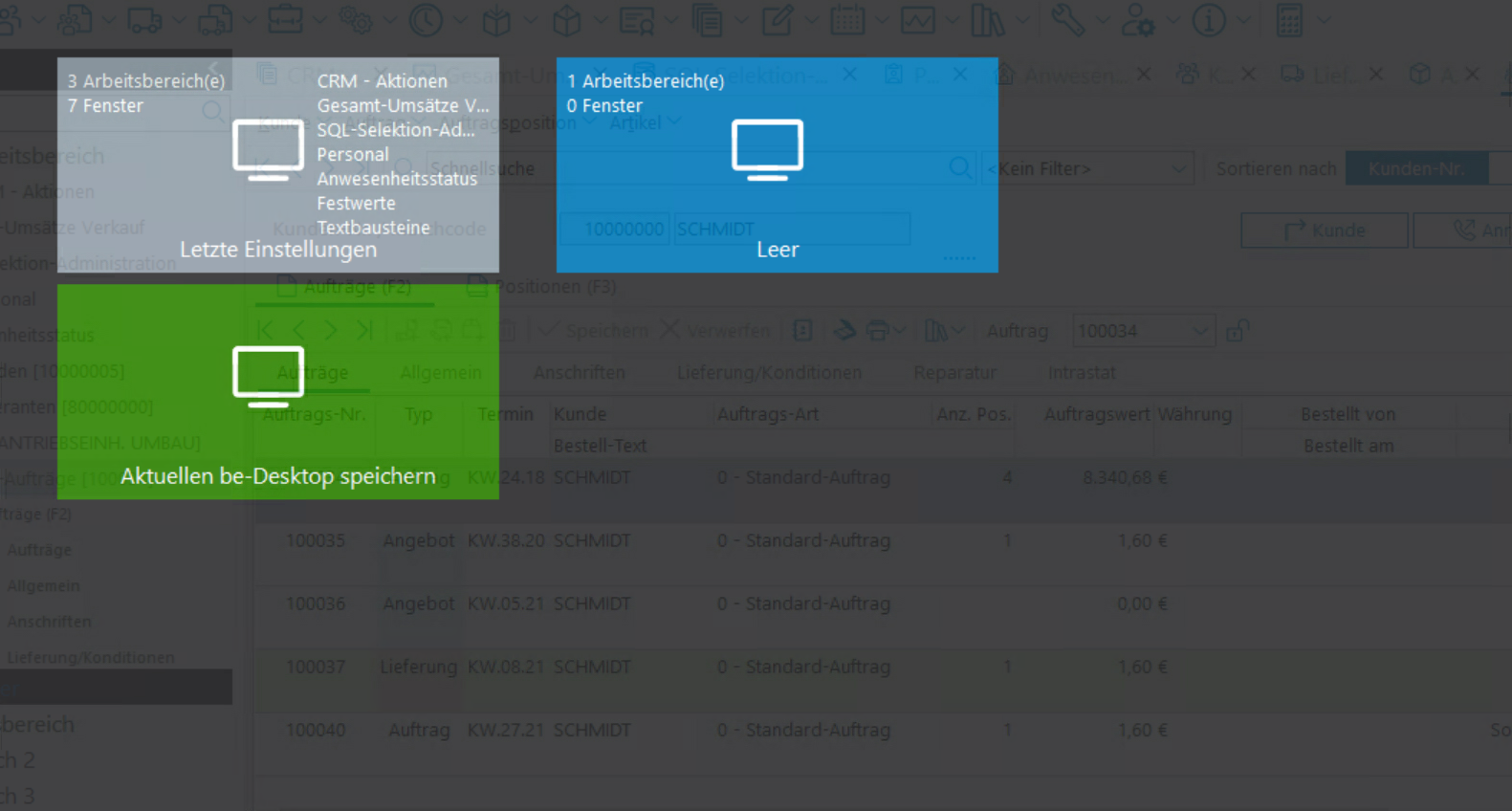
Task: Select the Letzte Einstellungen desktop tile
Action: 277,164
